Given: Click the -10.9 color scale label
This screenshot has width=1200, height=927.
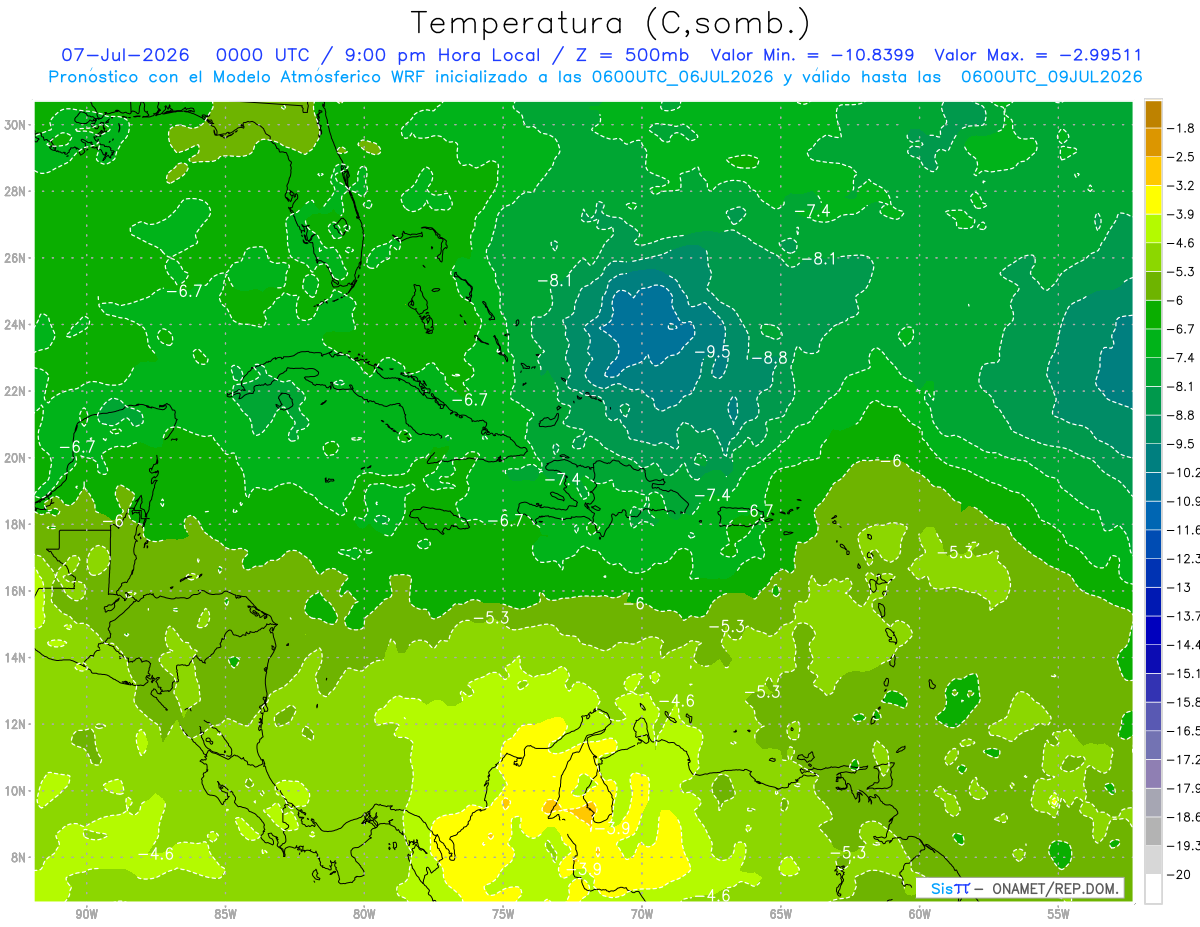Looking at the screenshot, I should (1182, 501).
